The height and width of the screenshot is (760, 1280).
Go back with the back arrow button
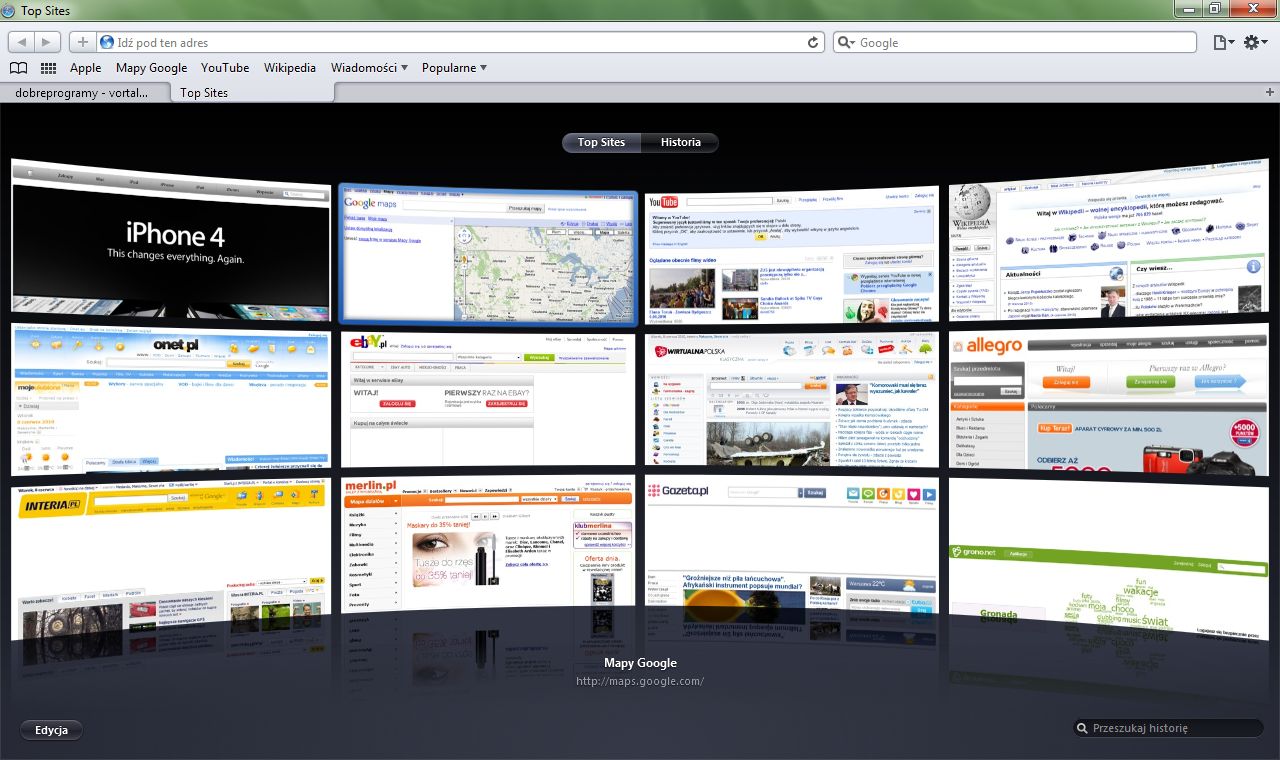[22, 42]
